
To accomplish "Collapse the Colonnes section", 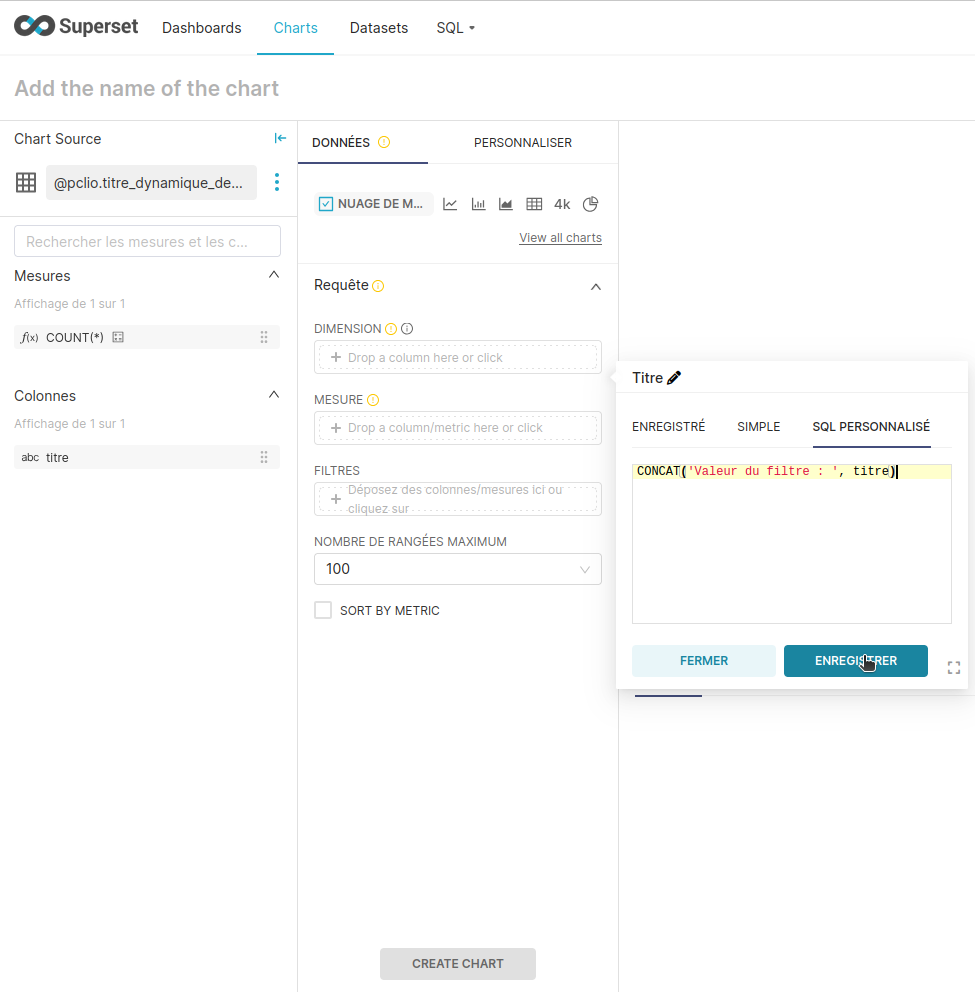I will click(274, 395).
